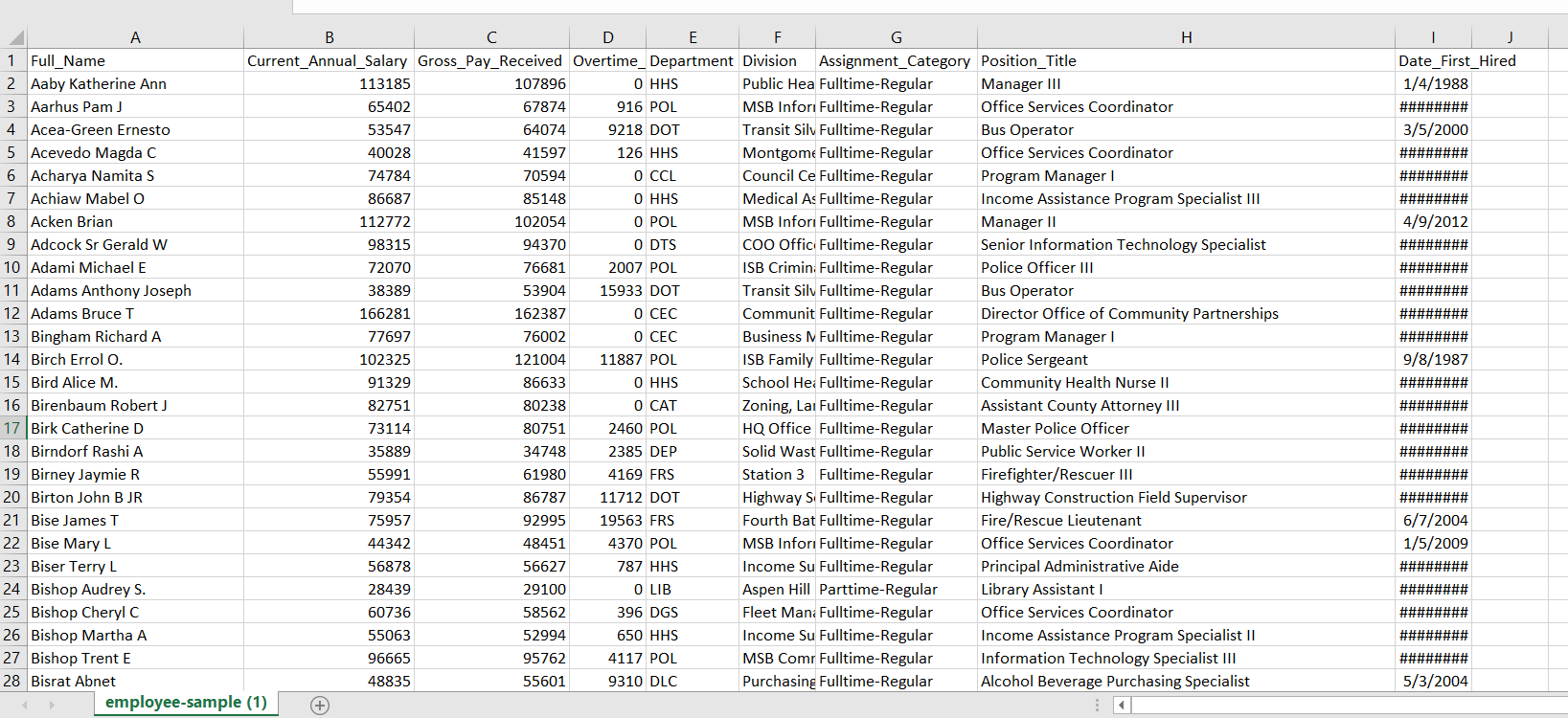Image resolution: width=1568 pixels, height=718 pixels.
Task: Select column F header
Action: pyautogui.click(x=778, y=37)
